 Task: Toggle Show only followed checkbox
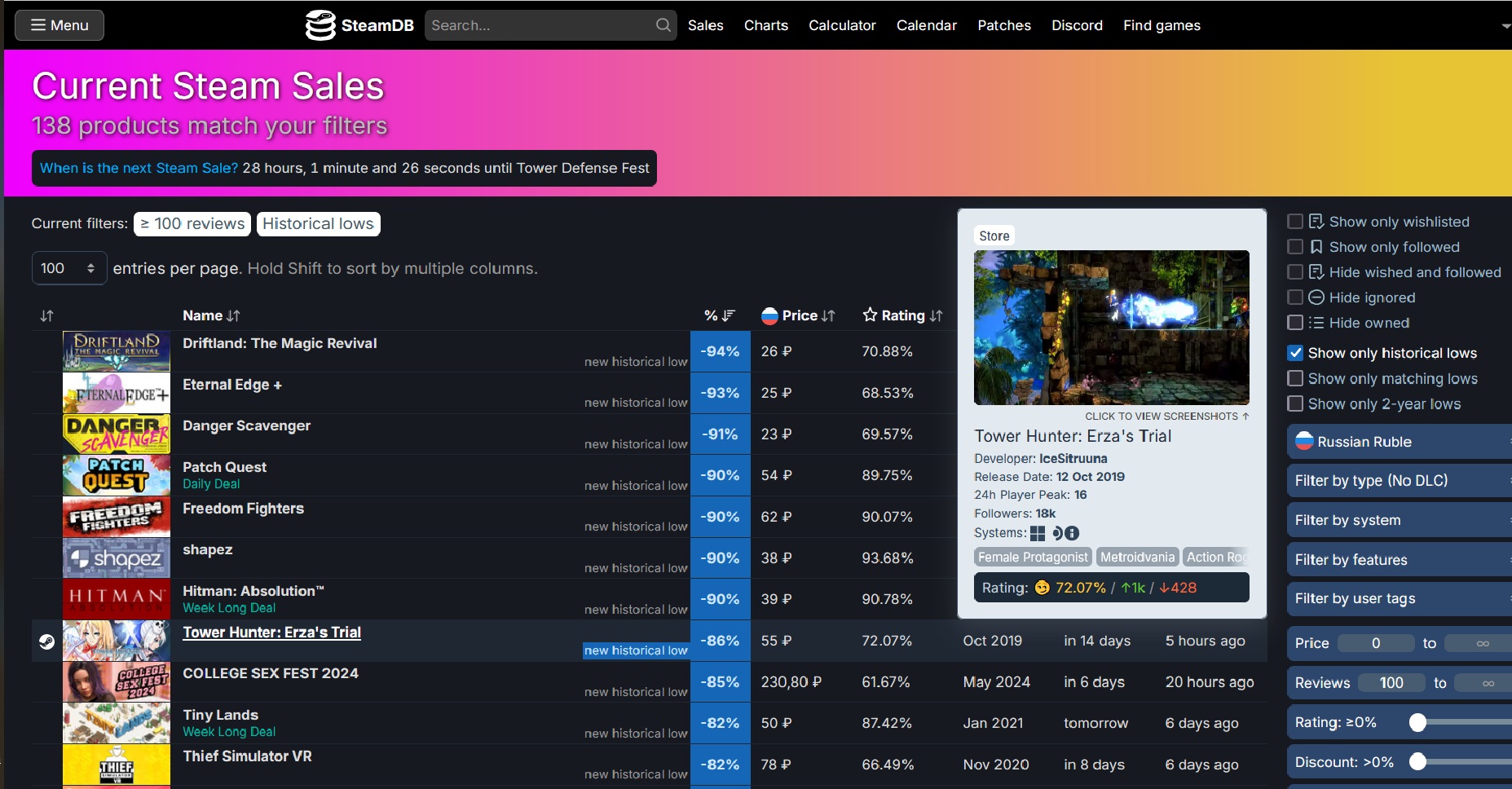pyautogui.click(x=1295, y=247)
